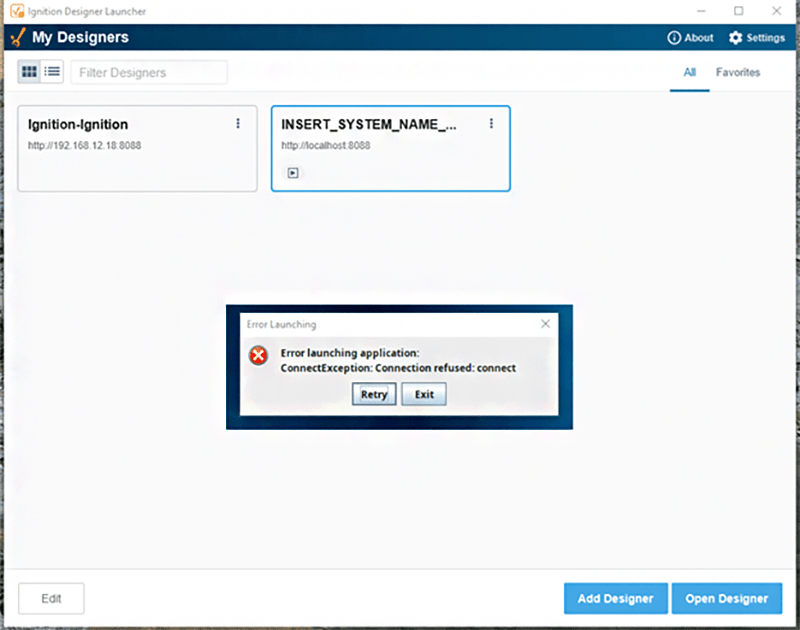The width and height of the screenshot is (800, 630).
Task: Close the Error Launching dialog
Action: [545, 324]
